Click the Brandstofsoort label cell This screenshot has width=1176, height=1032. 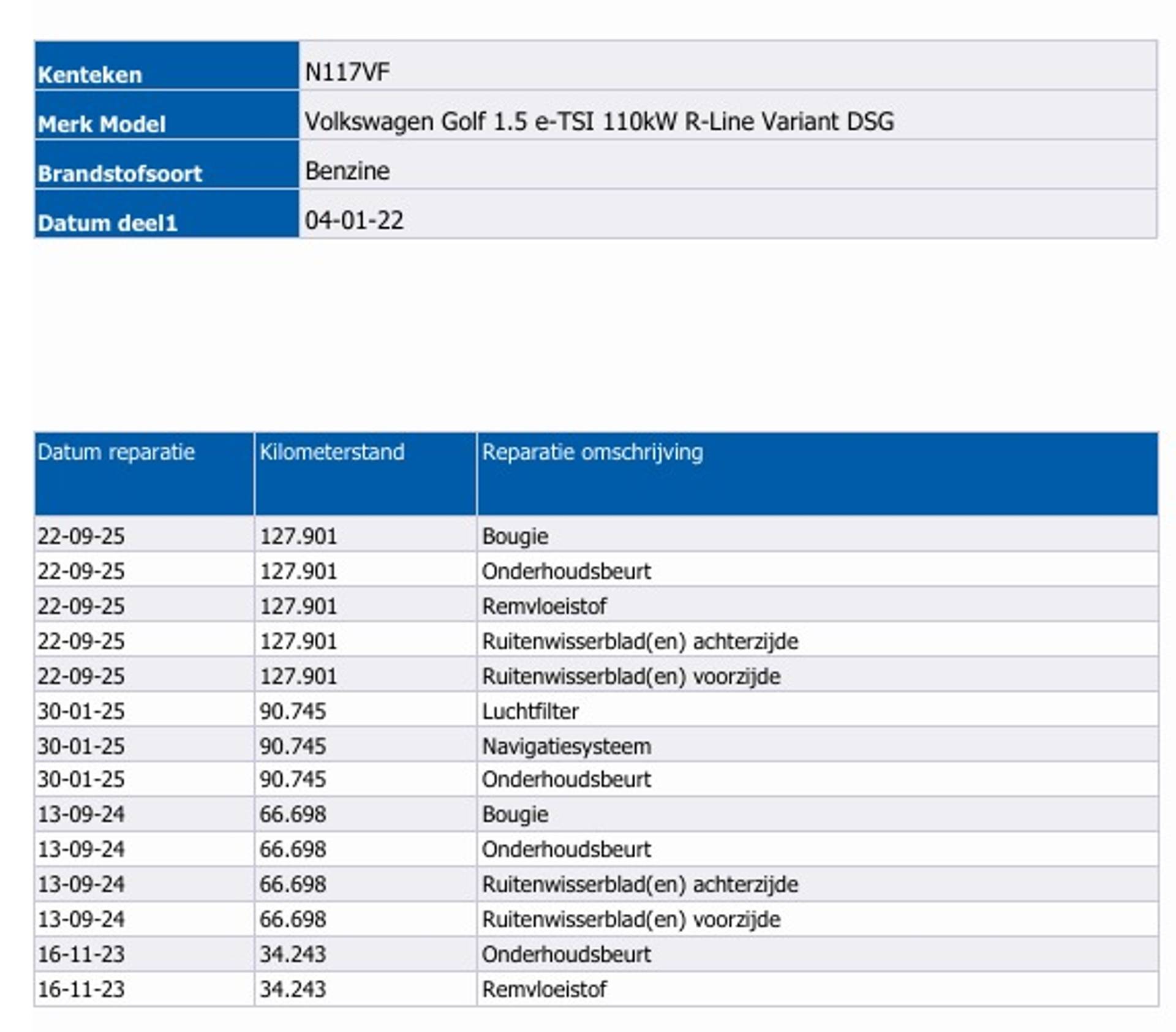click(119, 173)
